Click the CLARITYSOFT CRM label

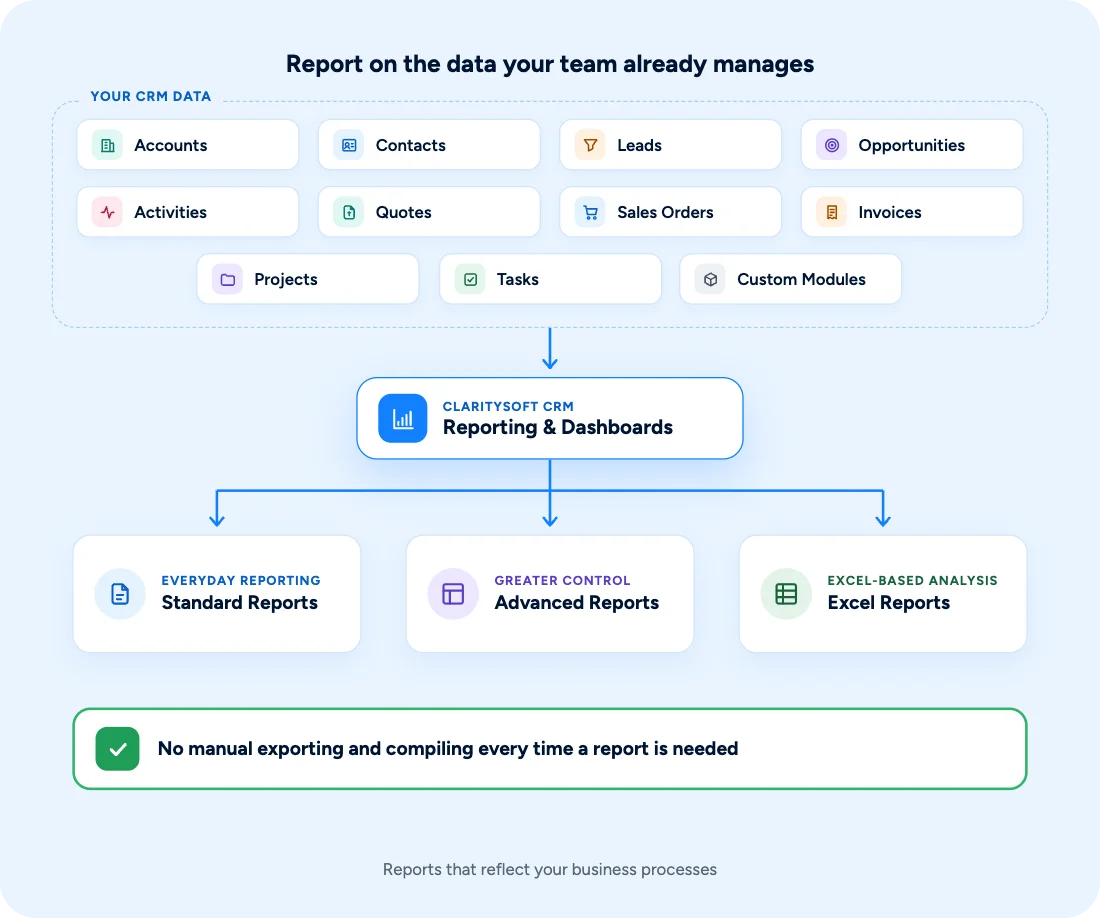508,406
